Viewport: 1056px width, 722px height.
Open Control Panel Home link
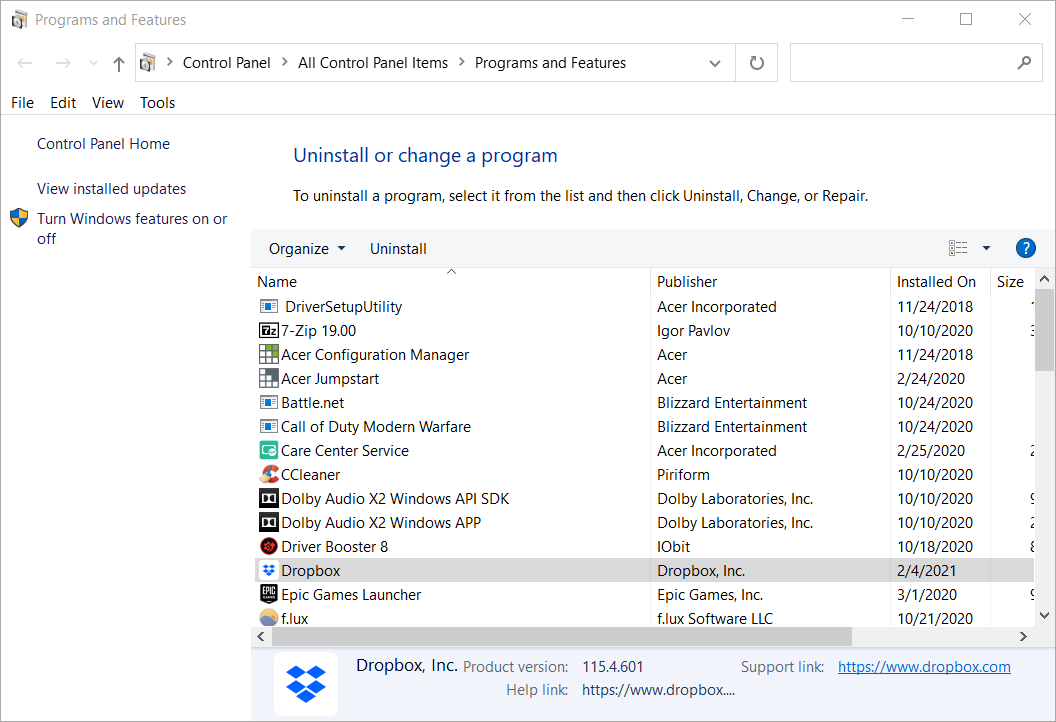pos(103,143)
